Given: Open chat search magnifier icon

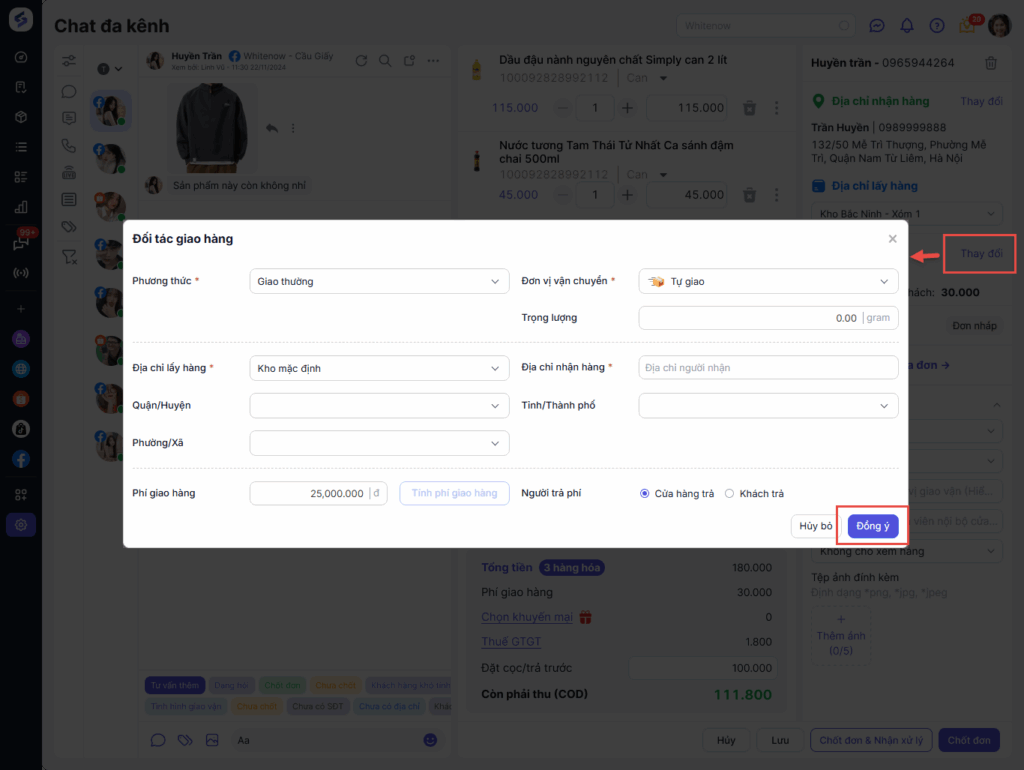Looking at the screenshot, I should point(385,61).
